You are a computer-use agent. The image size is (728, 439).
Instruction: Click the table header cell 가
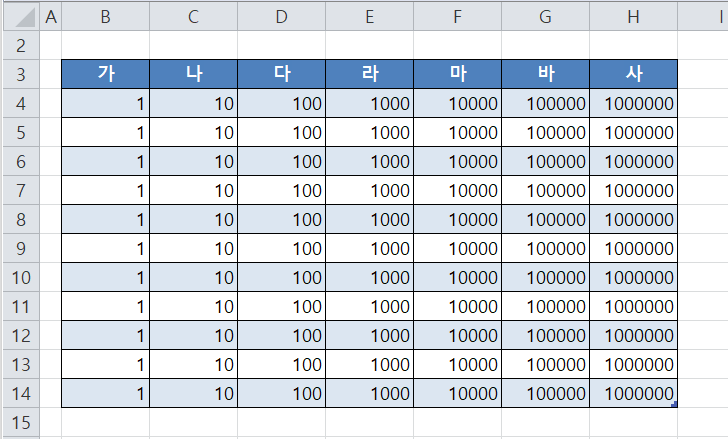(105, 74)
